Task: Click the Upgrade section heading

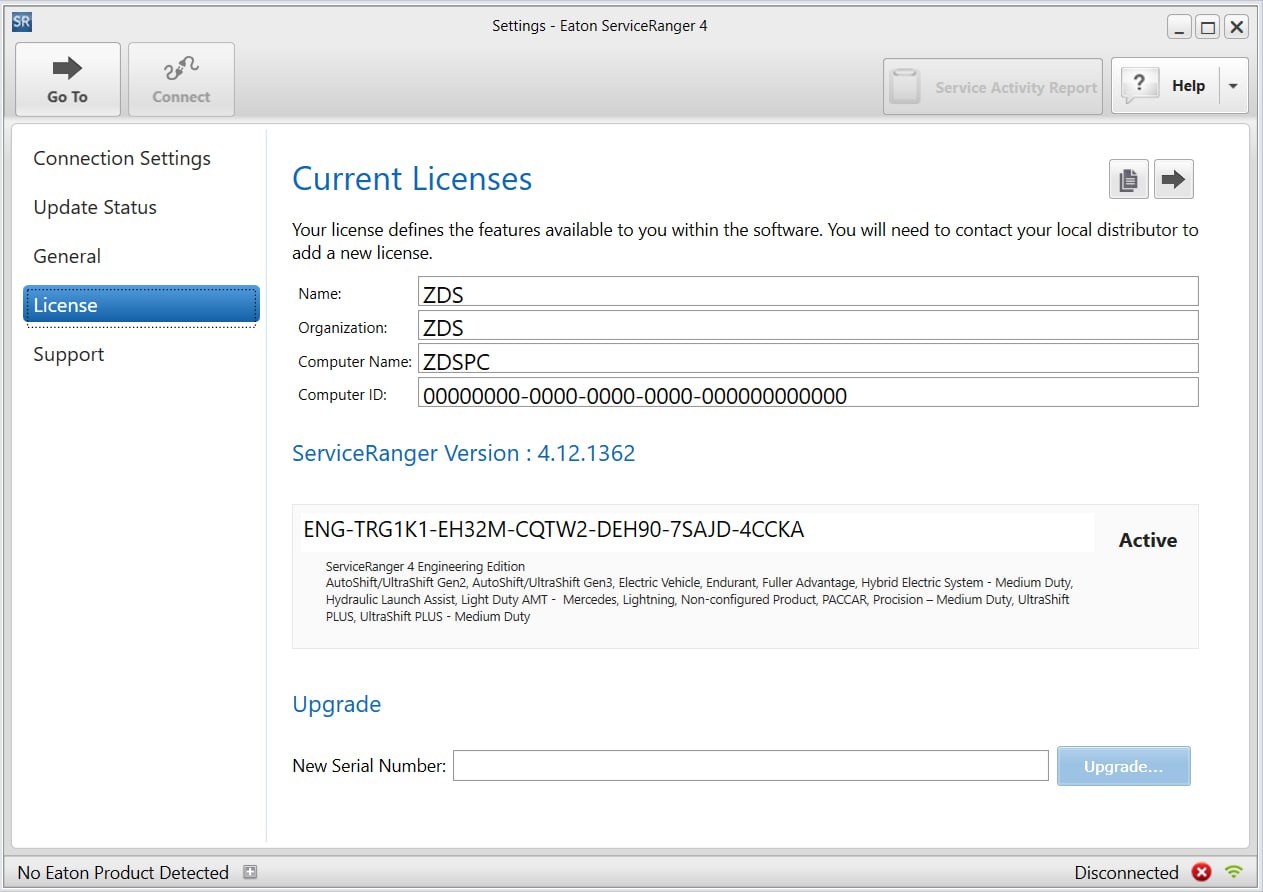Action: [x=336, y=704]
